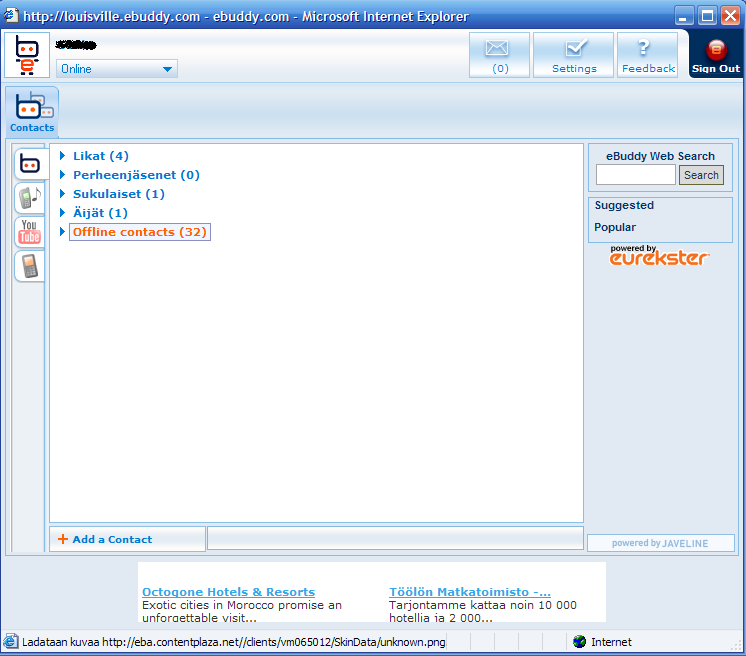Expand the Äijät group arrow
The height and width of the screenshot is (656, 746).
[62, 213]
